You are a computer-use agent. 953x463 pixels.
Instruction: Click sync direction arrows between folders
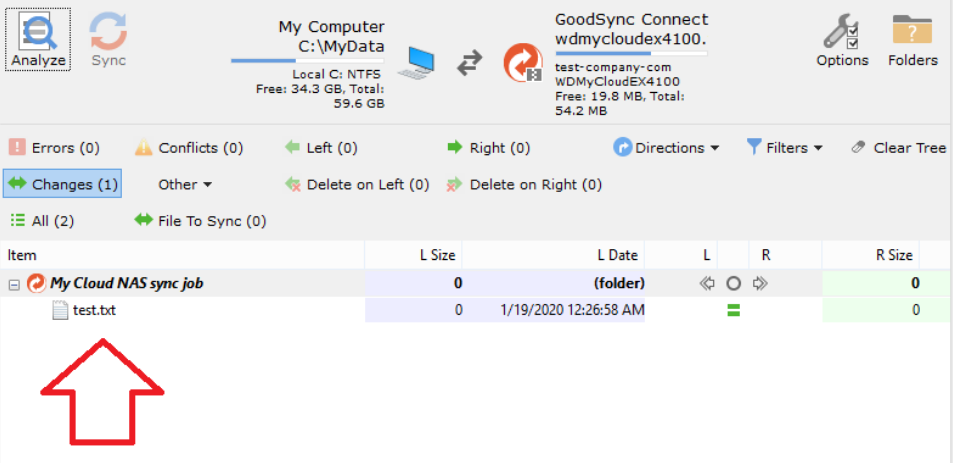click(x=469, y=63)
